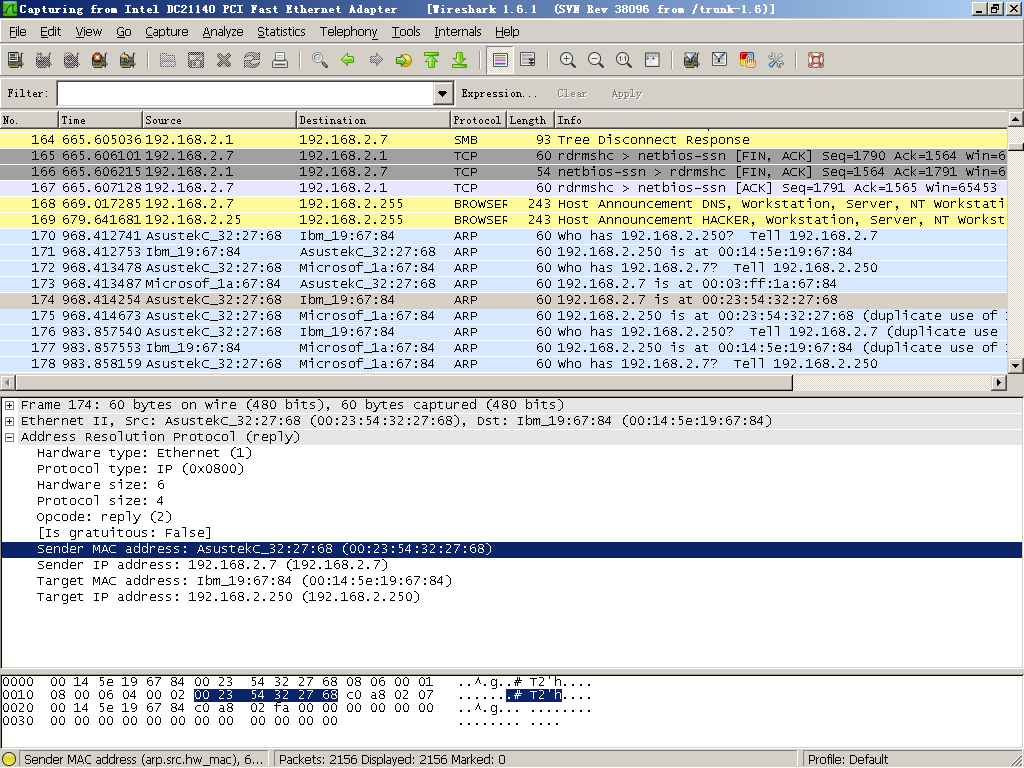
Task: Toggle packet list colorizing
Action: point(500,61)
